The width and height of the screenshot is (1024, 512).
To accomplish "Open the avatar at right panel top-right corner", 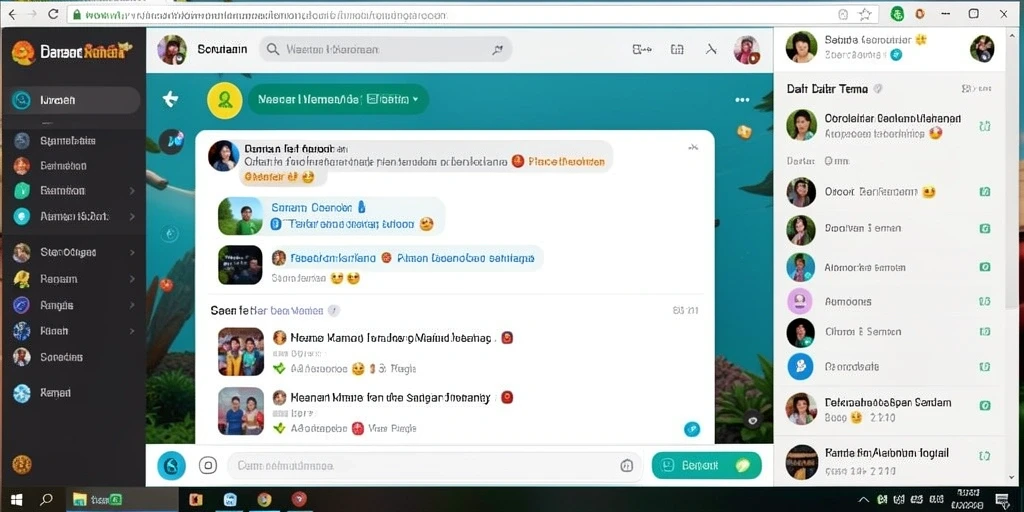I will click(x=982, y=48).
